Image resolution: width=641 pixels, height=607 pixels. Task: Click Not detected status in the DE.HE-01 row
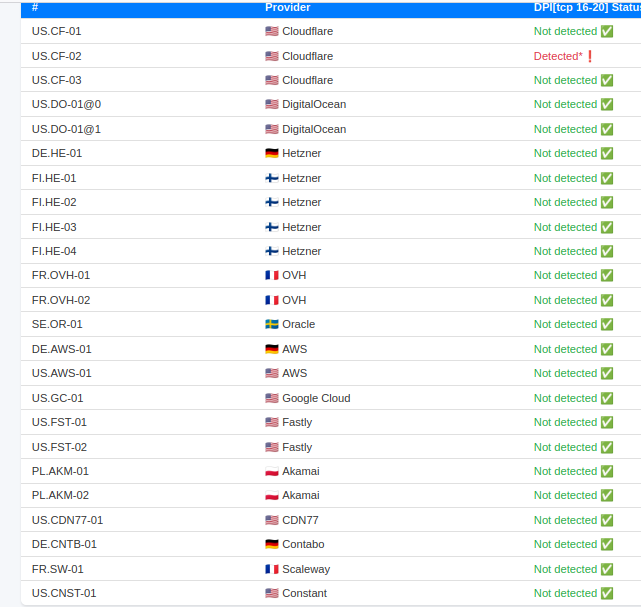point(565,154)
